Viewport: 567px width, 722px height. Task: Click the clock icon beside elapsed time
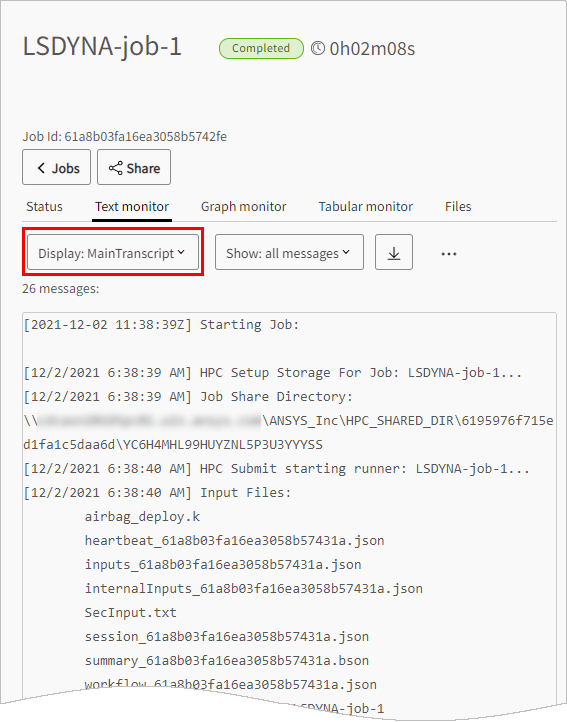(x=318, y=48)
